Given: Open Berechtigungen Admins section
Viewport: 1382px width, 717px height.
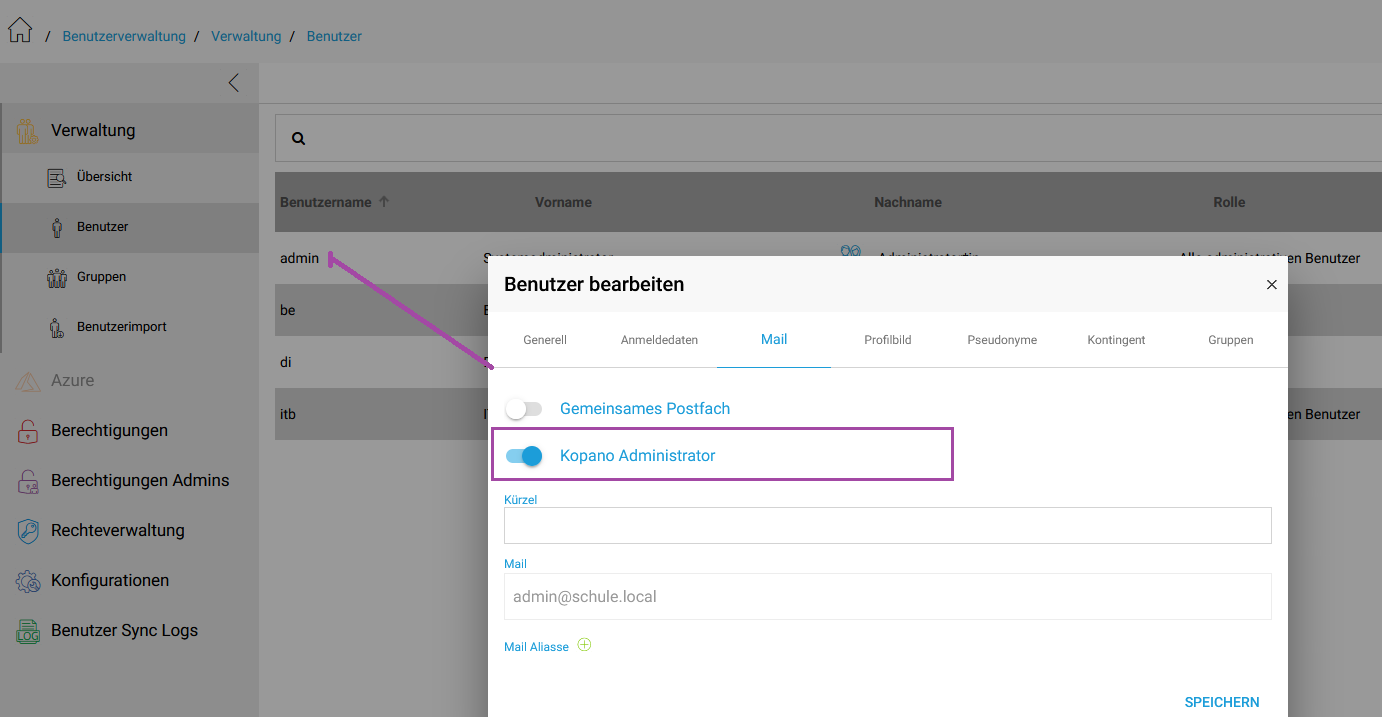Looking at the screenshot, I should click(x=139, y=481).
